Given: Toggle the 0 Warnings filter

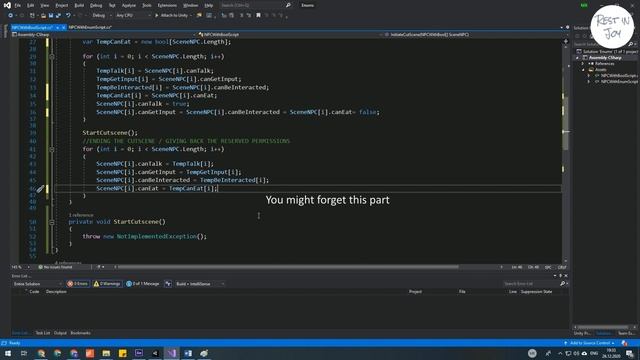Looking at the screenshot, I should (x=107, y=284).
